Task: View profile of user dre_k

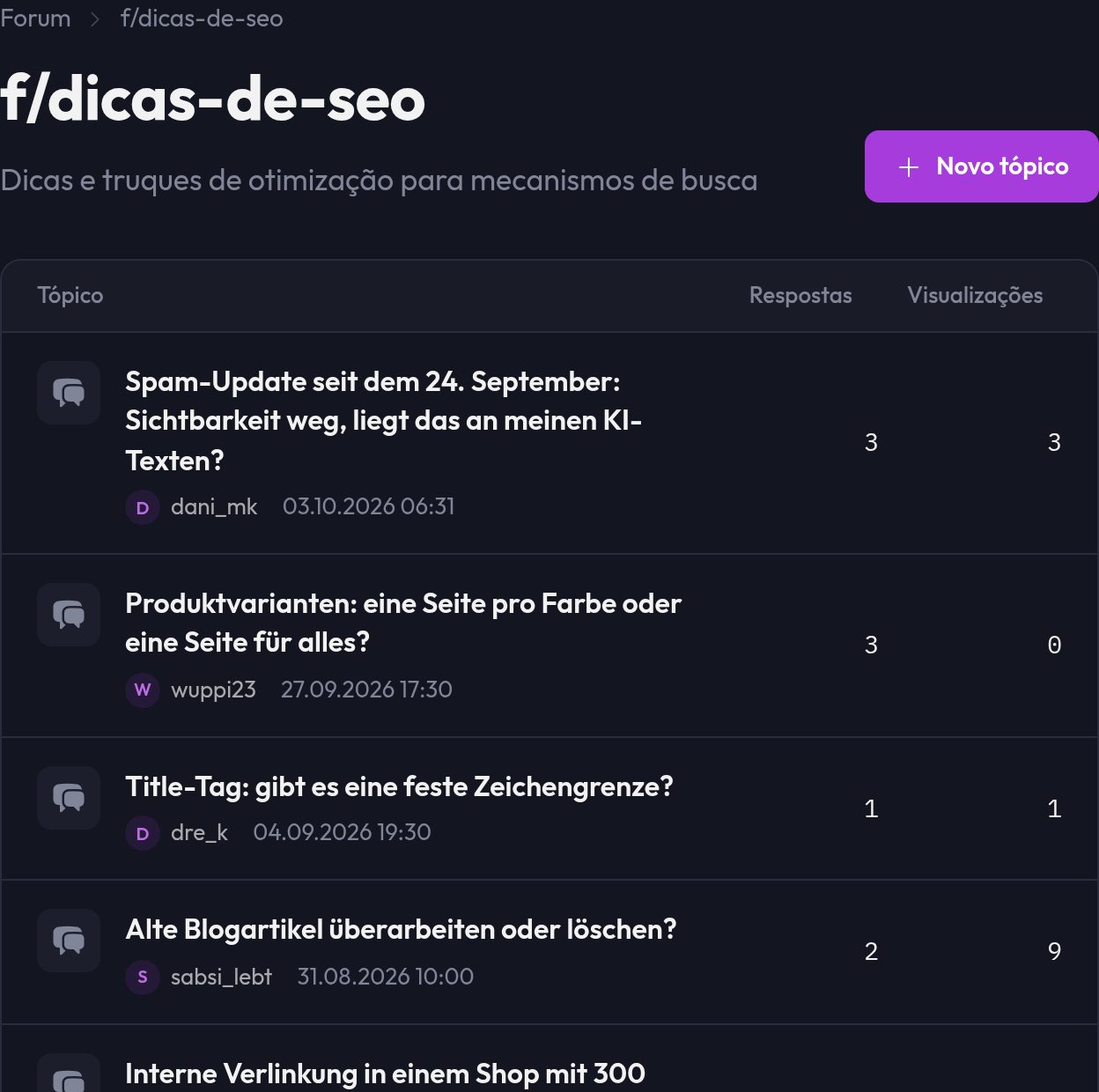Action: (x=199, y=832)
